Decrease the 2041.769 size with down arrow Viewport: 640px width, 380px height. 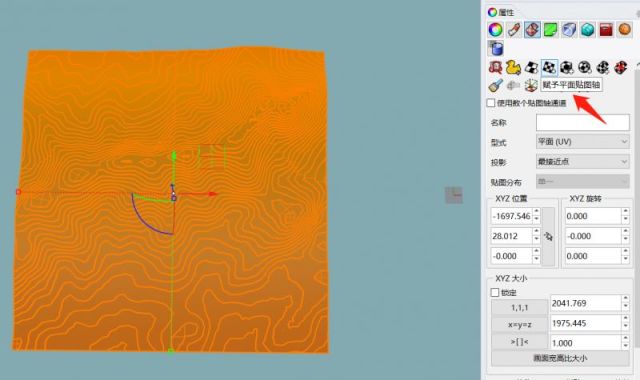coord(625,307)
